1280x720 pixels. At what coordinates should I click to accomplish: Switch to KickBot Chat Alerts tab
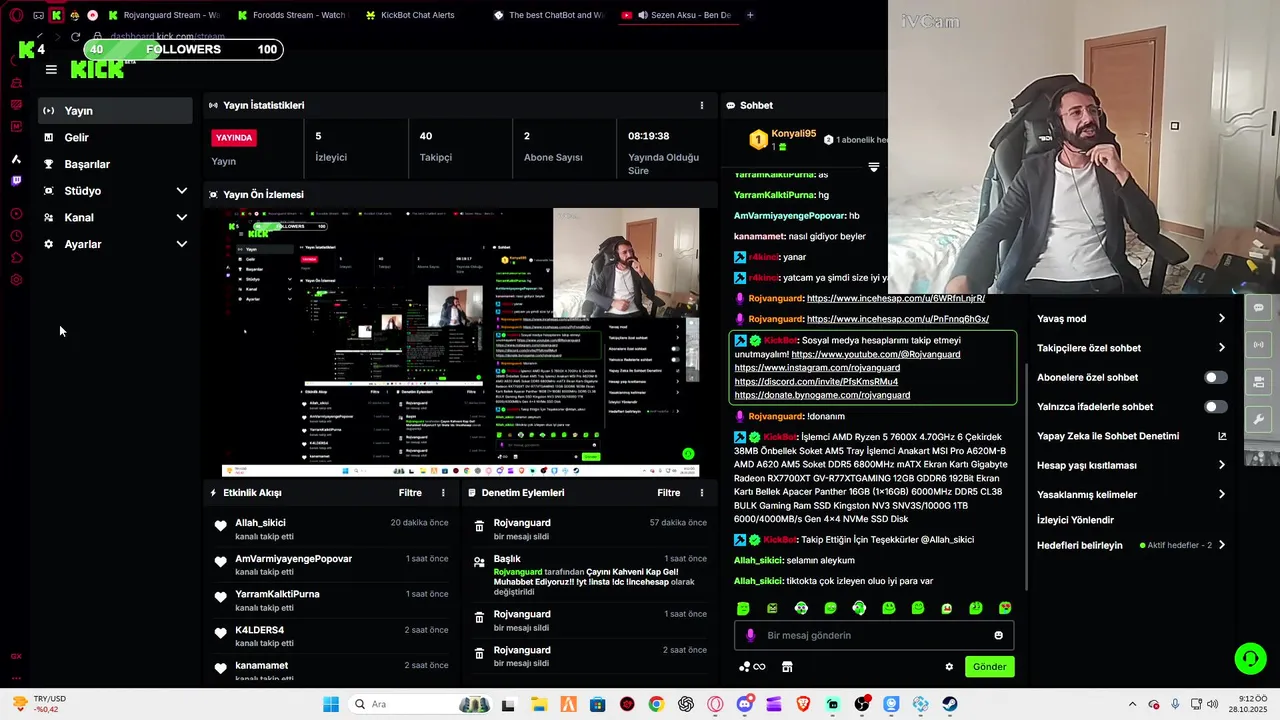(x=417, y=15)
